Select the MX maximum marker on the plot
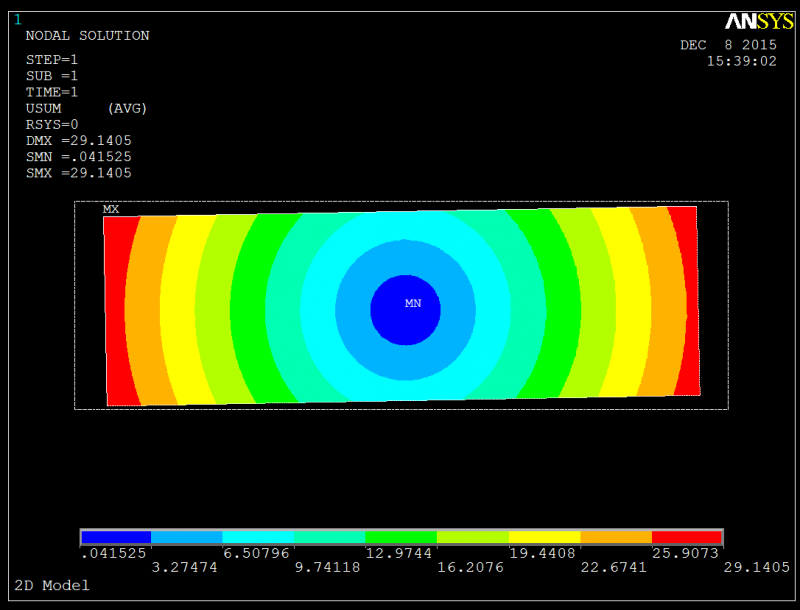800x610 pixels. (x=111, y=210)
